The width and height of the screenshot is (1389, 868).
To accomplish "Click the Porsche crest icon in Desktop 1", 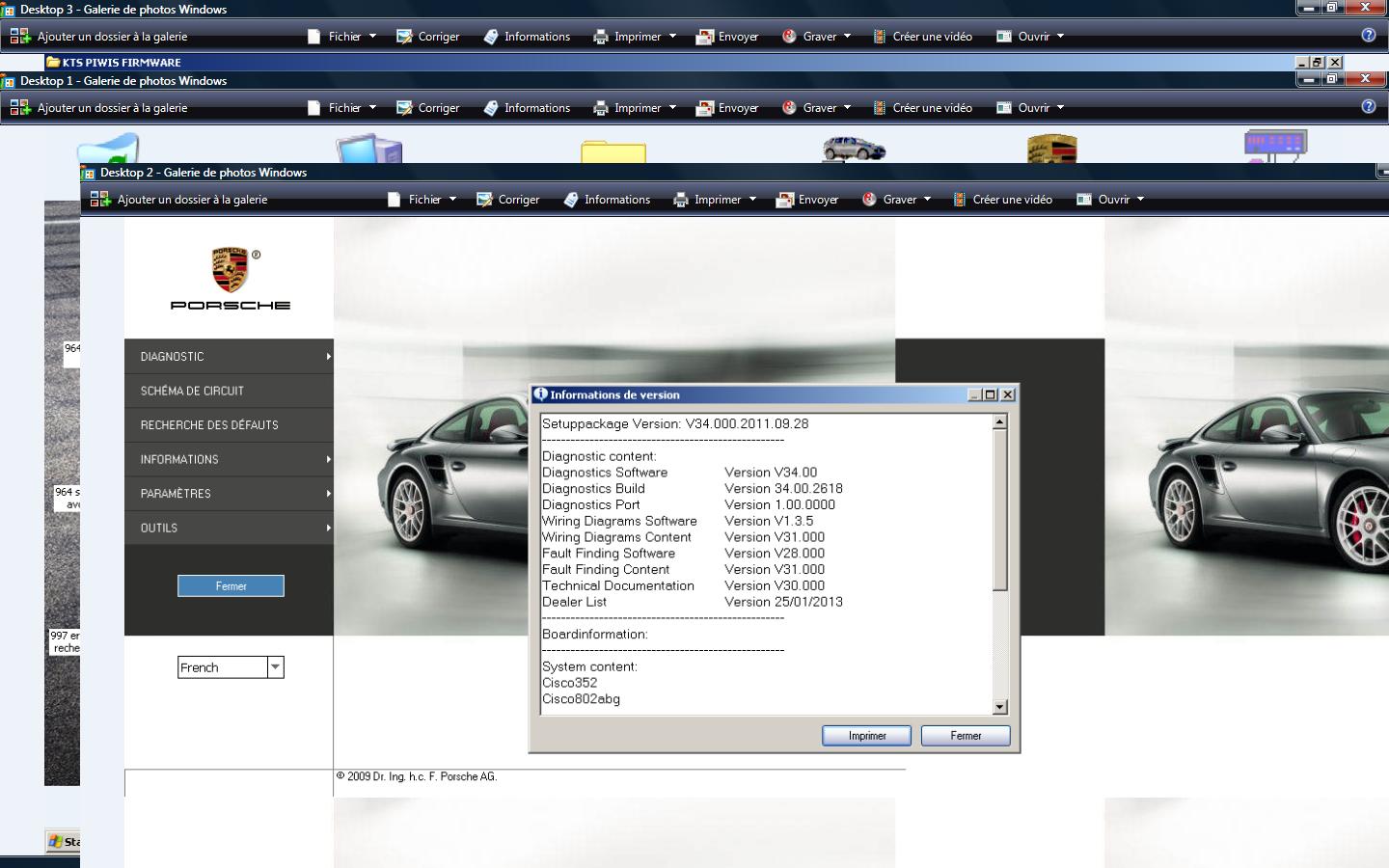I will click(1051, 149).
